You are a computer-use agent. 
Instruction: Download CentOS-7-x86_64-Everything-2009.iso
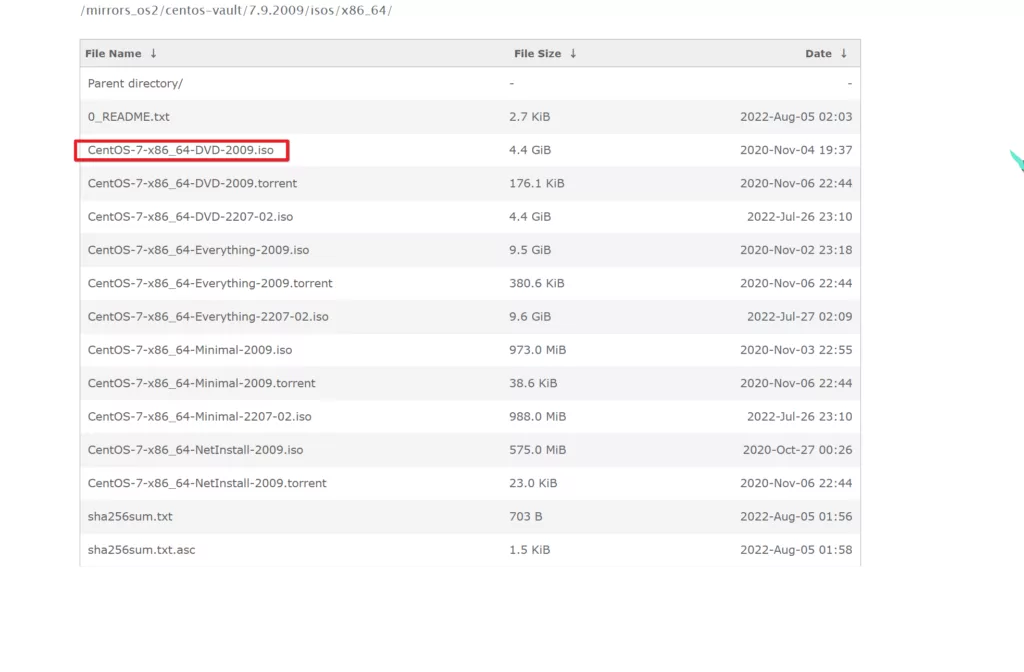[198, 250]
